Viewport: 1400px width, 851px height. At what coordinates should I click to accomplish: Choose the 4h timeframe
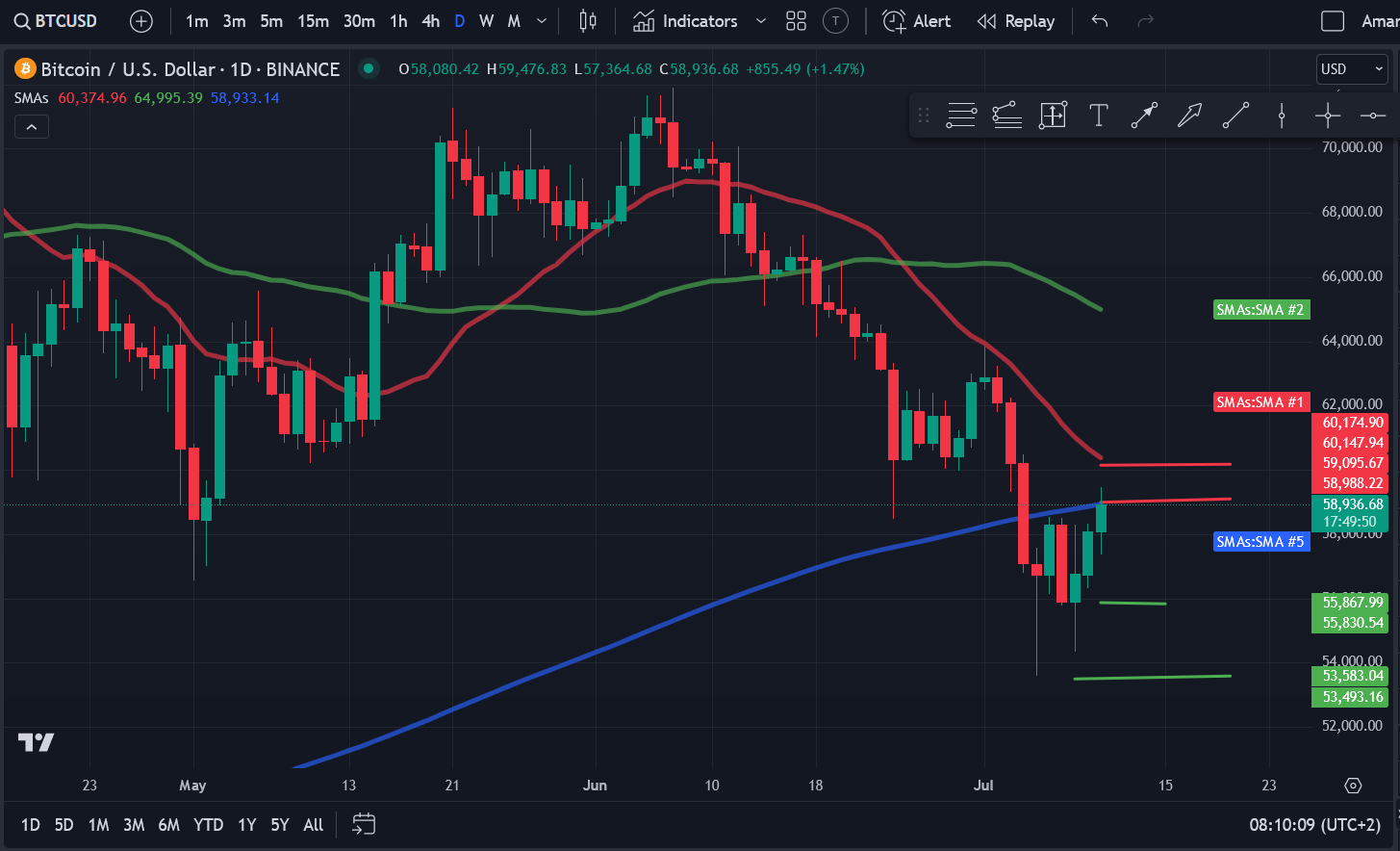(x=430, y=21)
